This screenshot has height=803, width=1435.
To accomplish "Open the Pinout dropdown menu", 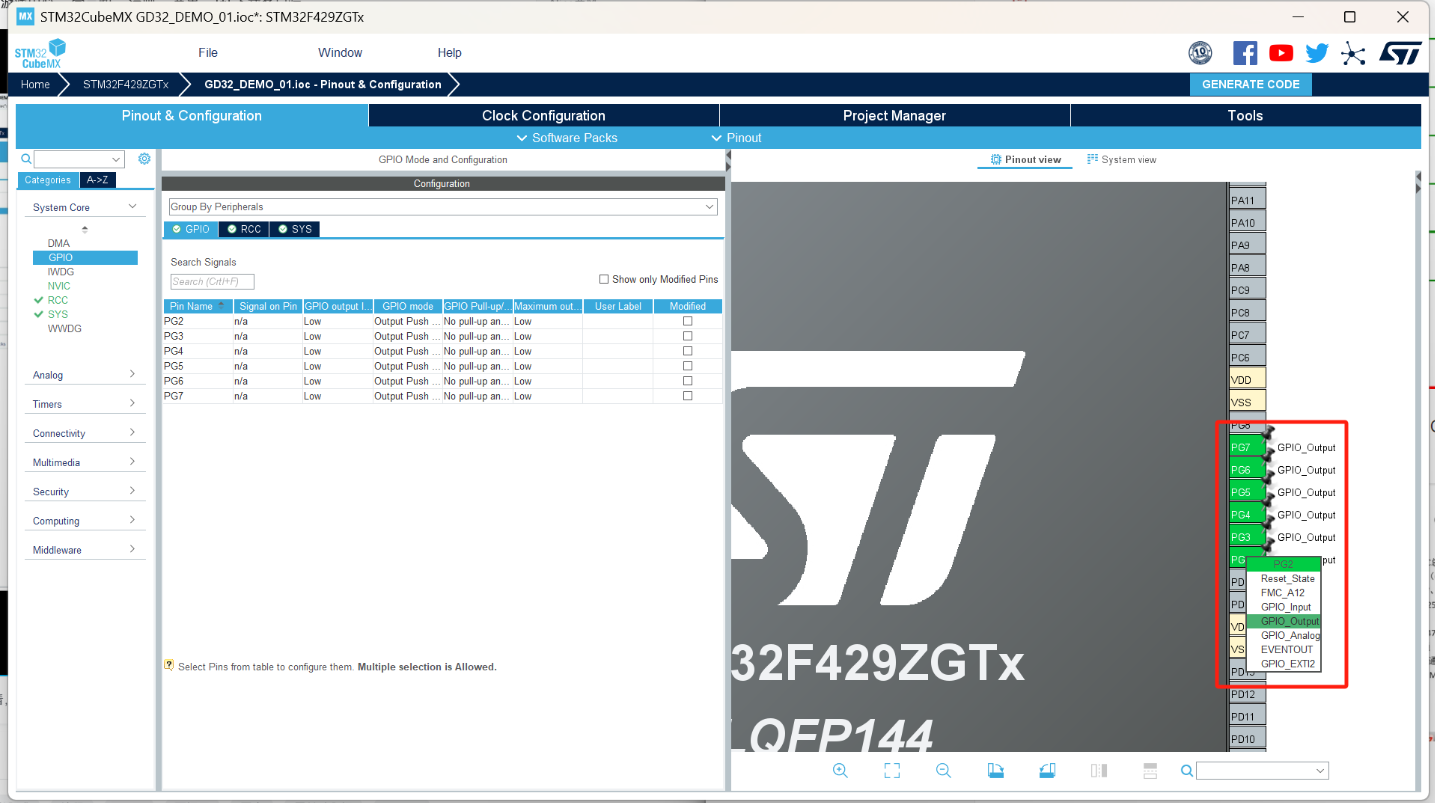I will pyautogui.click(x=736, y=138).
